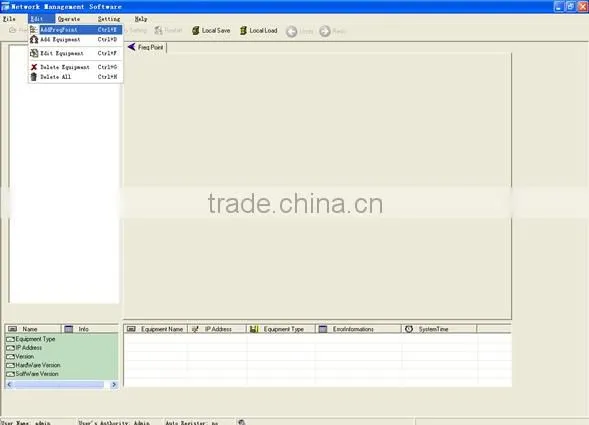The image size is (589, 425).
Task: Open the Help menu
Action: click(141, 19)
